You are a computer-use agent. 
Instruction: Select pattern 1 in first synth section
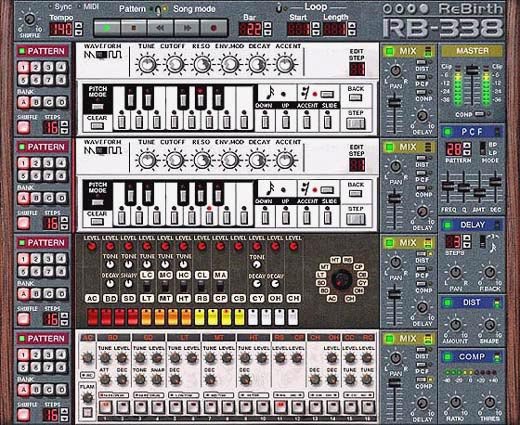pyautogui.click(x=23, y=67)
